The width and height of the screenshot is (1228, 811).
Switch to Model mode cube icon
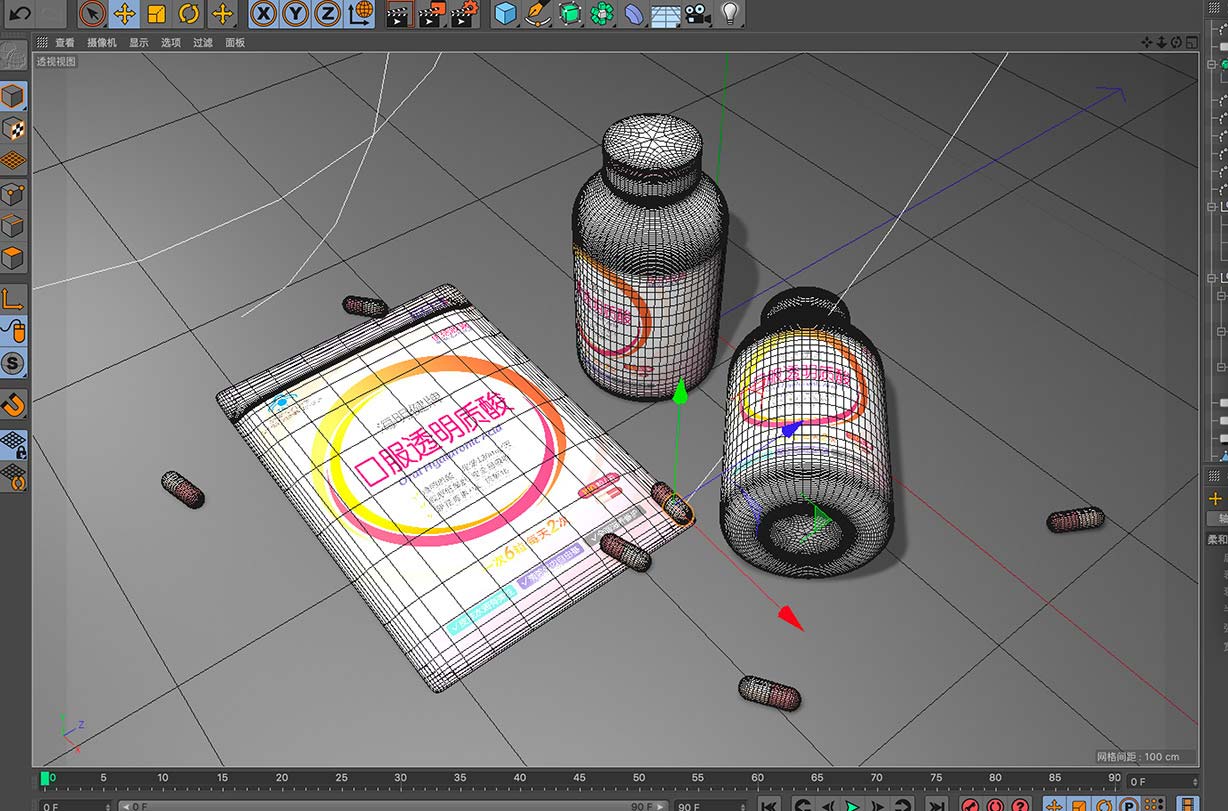(x=13, y=96)
